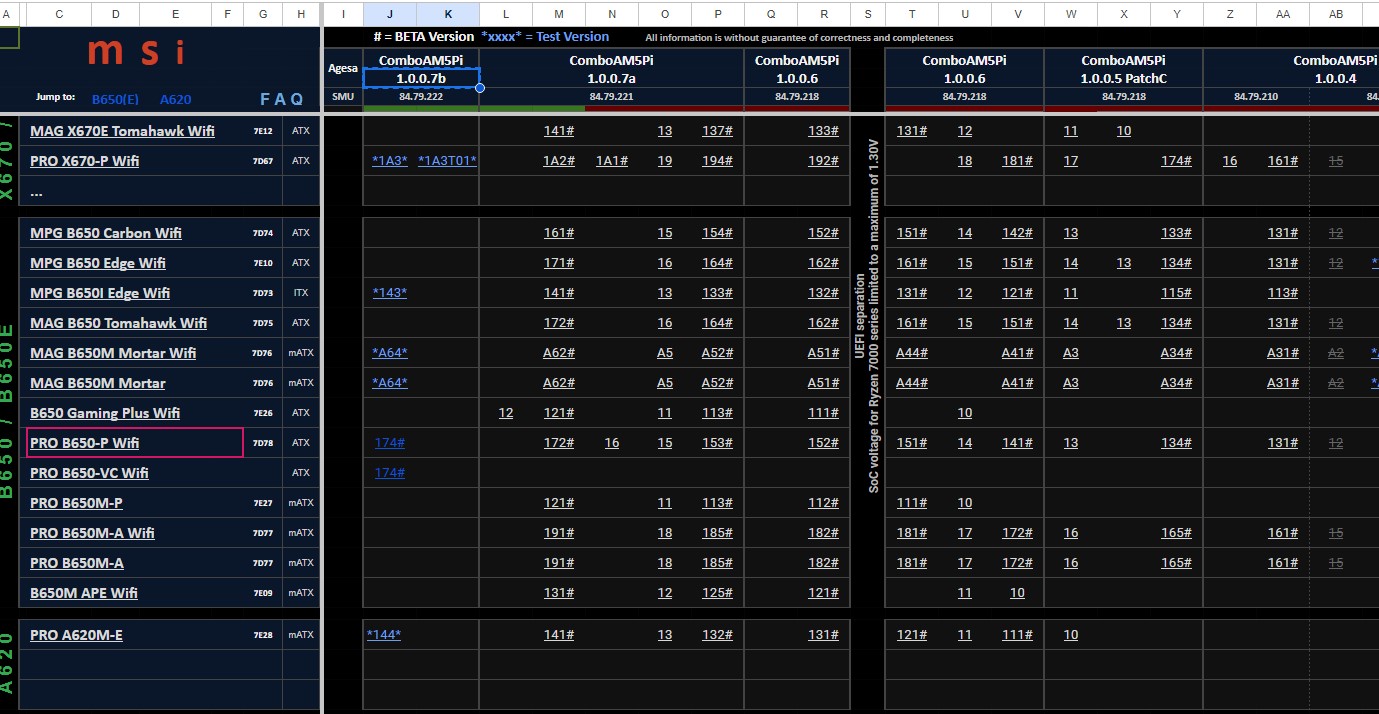
Task: Open MAG B650 Tomahawk Wifi board link
Action: [x=118, y=323]
